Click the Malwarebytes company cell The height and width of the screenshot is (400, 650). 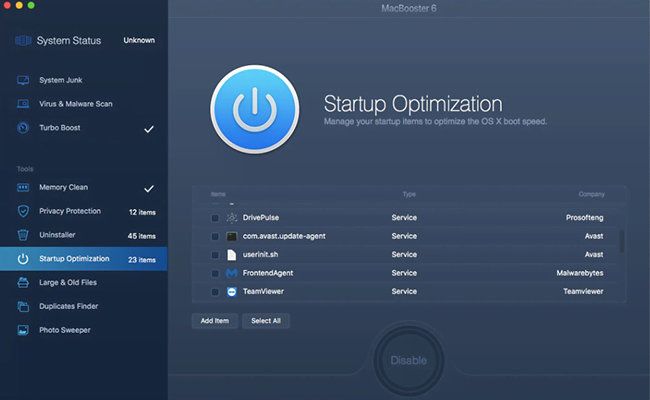coord(580,273)
